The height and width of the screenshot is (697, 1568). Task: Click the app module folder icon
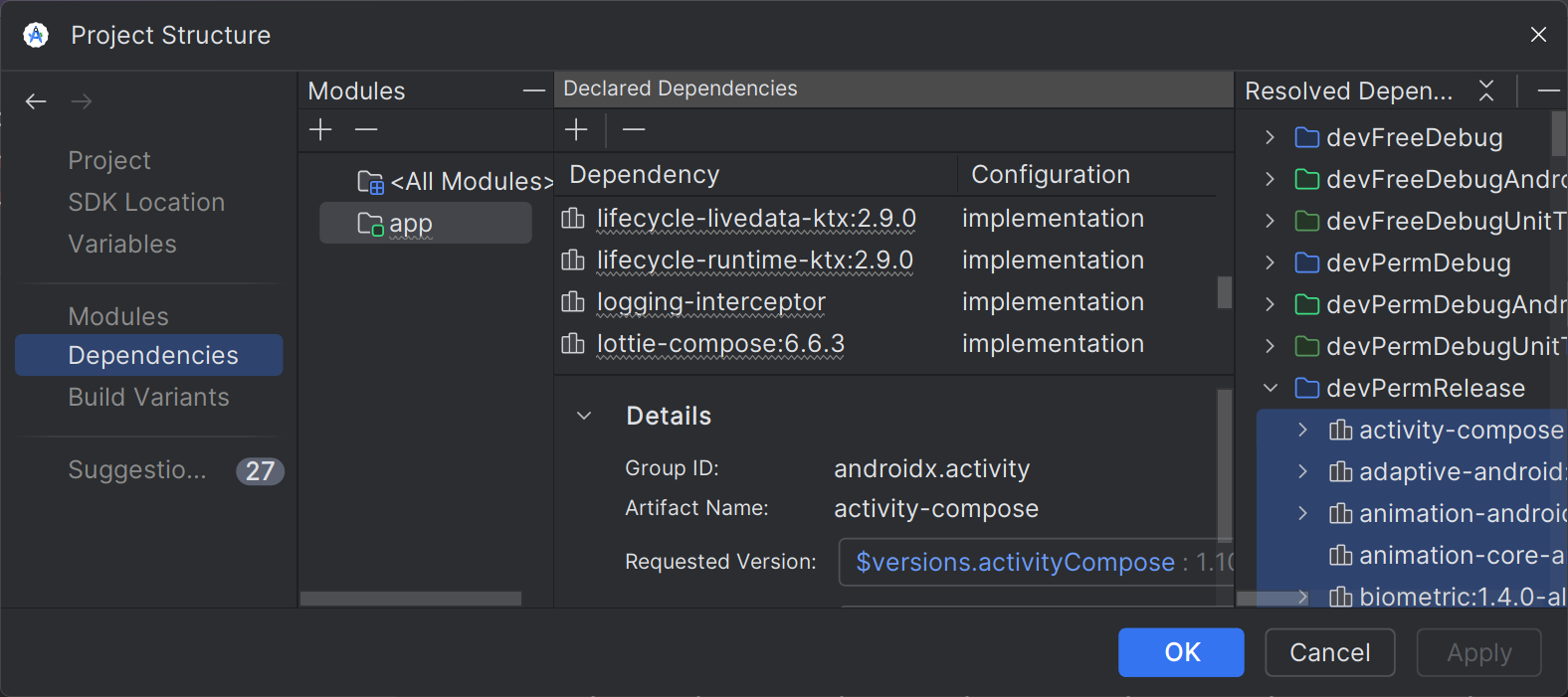point(370,224)
